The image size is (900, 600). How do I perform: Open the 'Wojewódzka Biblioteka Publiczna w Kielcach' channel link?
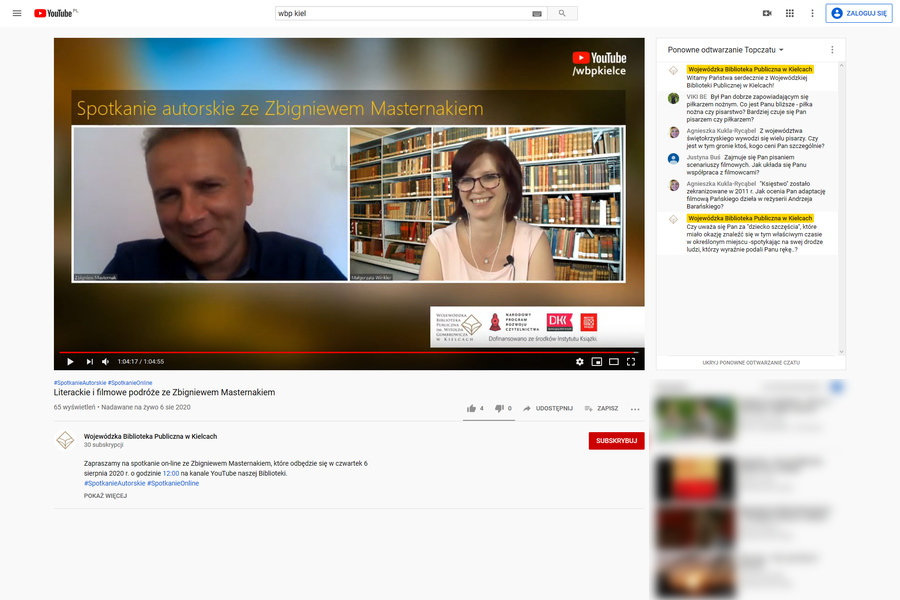coord(150,436)
